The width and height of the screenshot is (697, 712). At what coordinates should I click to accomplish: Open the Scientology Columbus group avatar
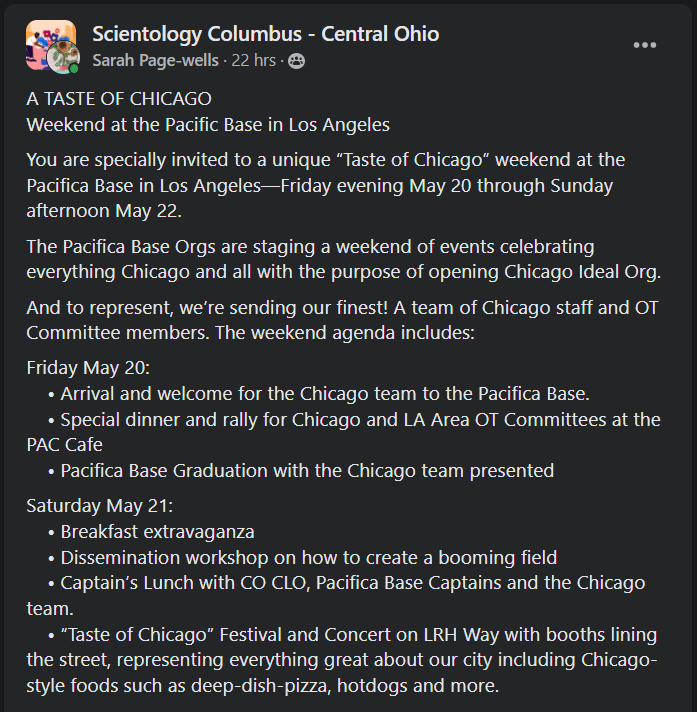click(x=50, y=40)
